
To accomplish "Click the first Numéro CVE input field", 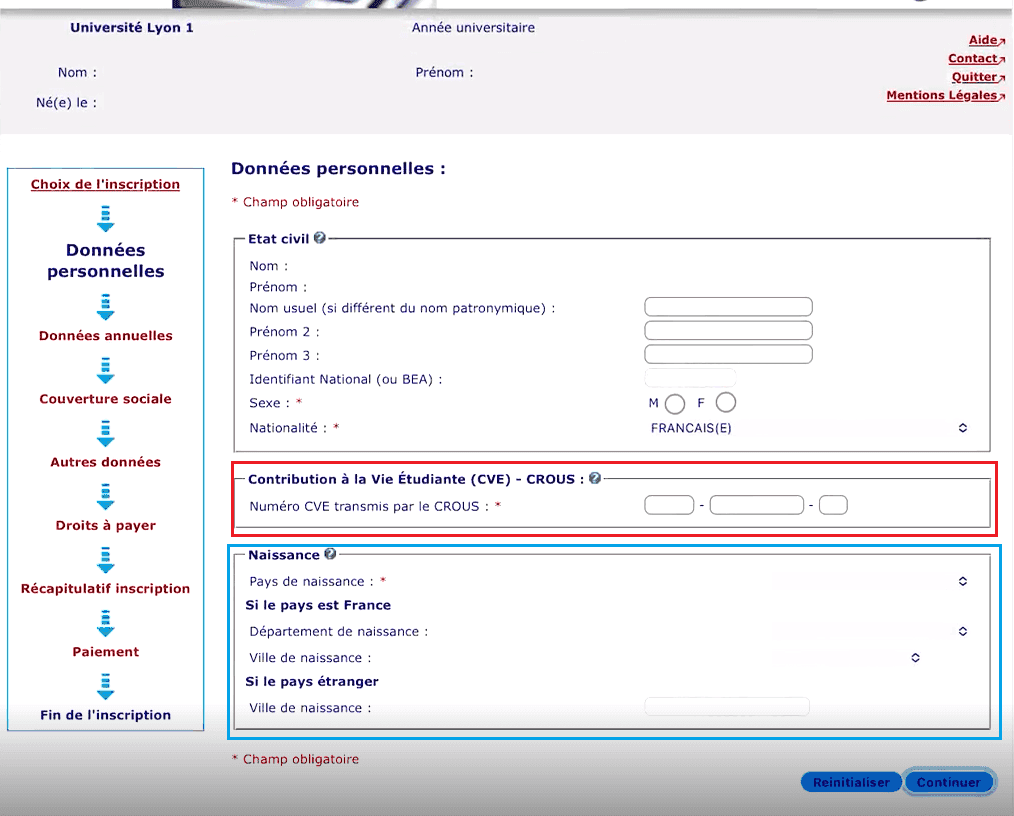I will pos(668,505).
